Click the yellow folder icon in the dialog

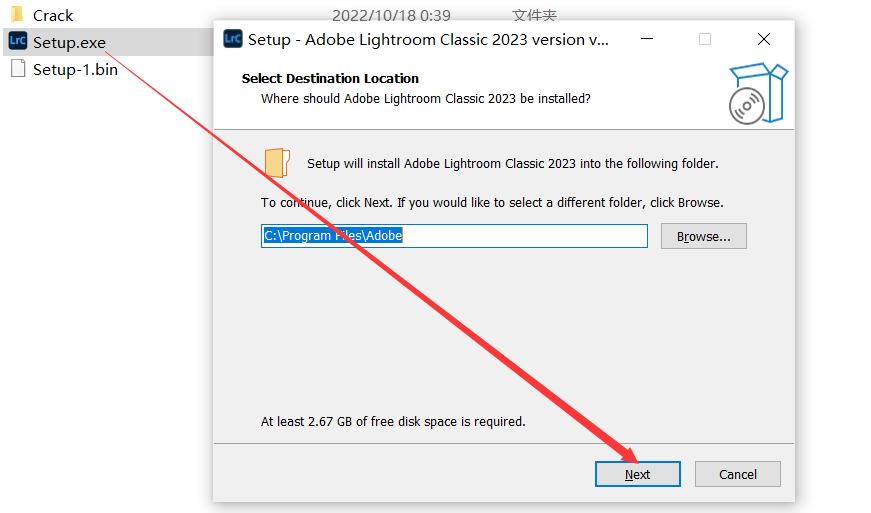click(277, 162)
